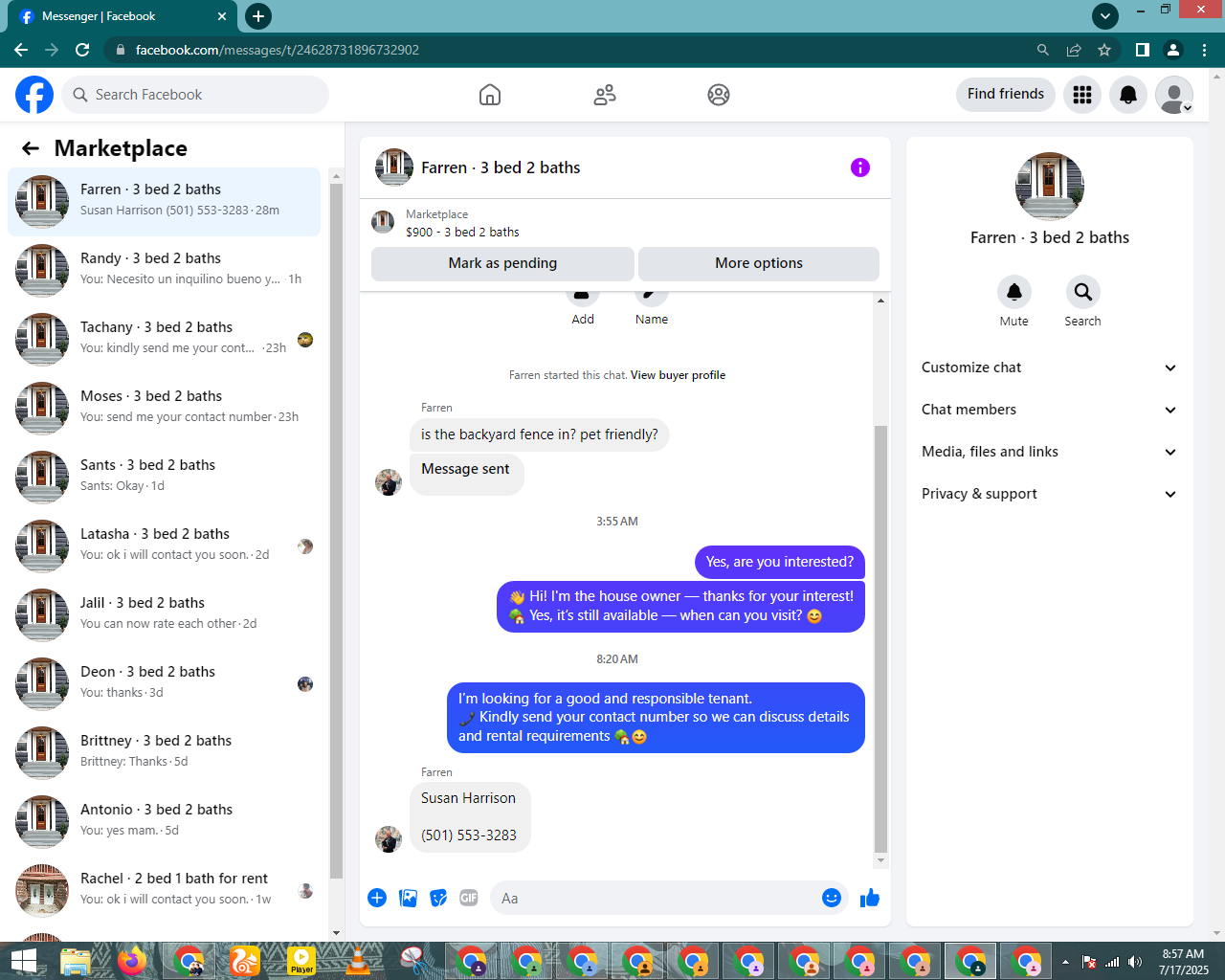Open VLC media player from taskbar
The width and height of the screenshot is (1225, 980).
pos(357,961)
